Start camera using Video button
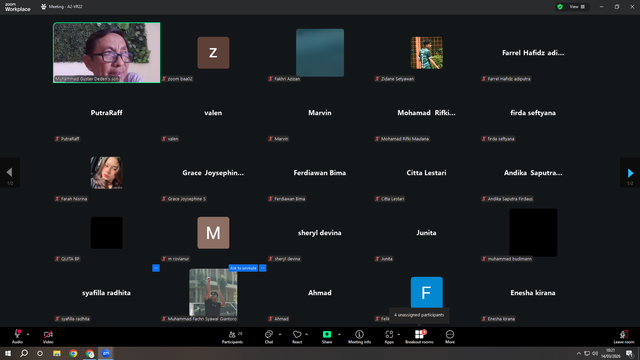This screenshot has height=360, width=640. click(48, 336)
